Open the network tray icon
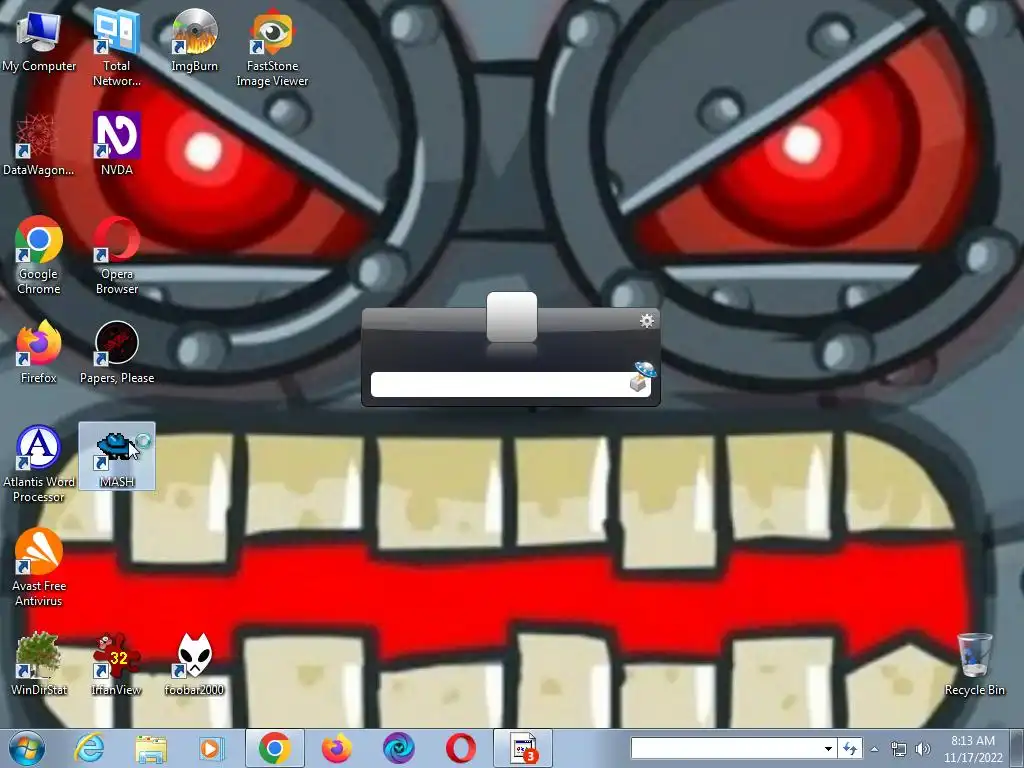 (899, 749)
